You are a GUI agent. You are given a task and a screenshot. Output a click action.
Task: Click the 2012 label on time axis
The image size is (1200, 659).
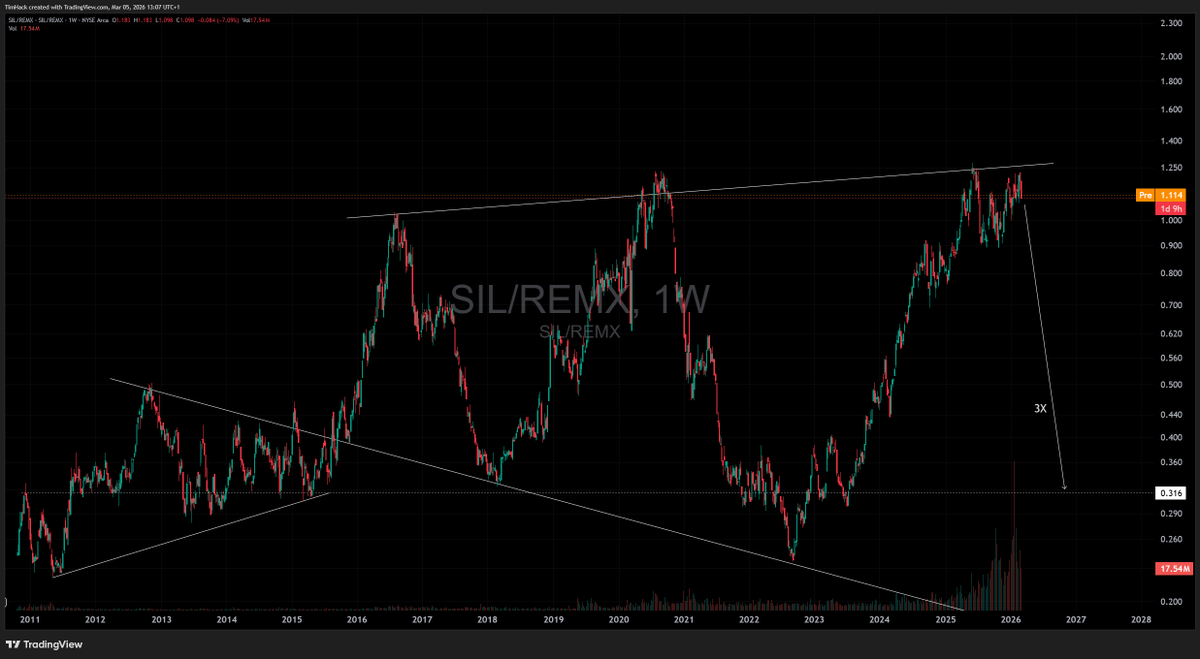[x=95, y=620]
